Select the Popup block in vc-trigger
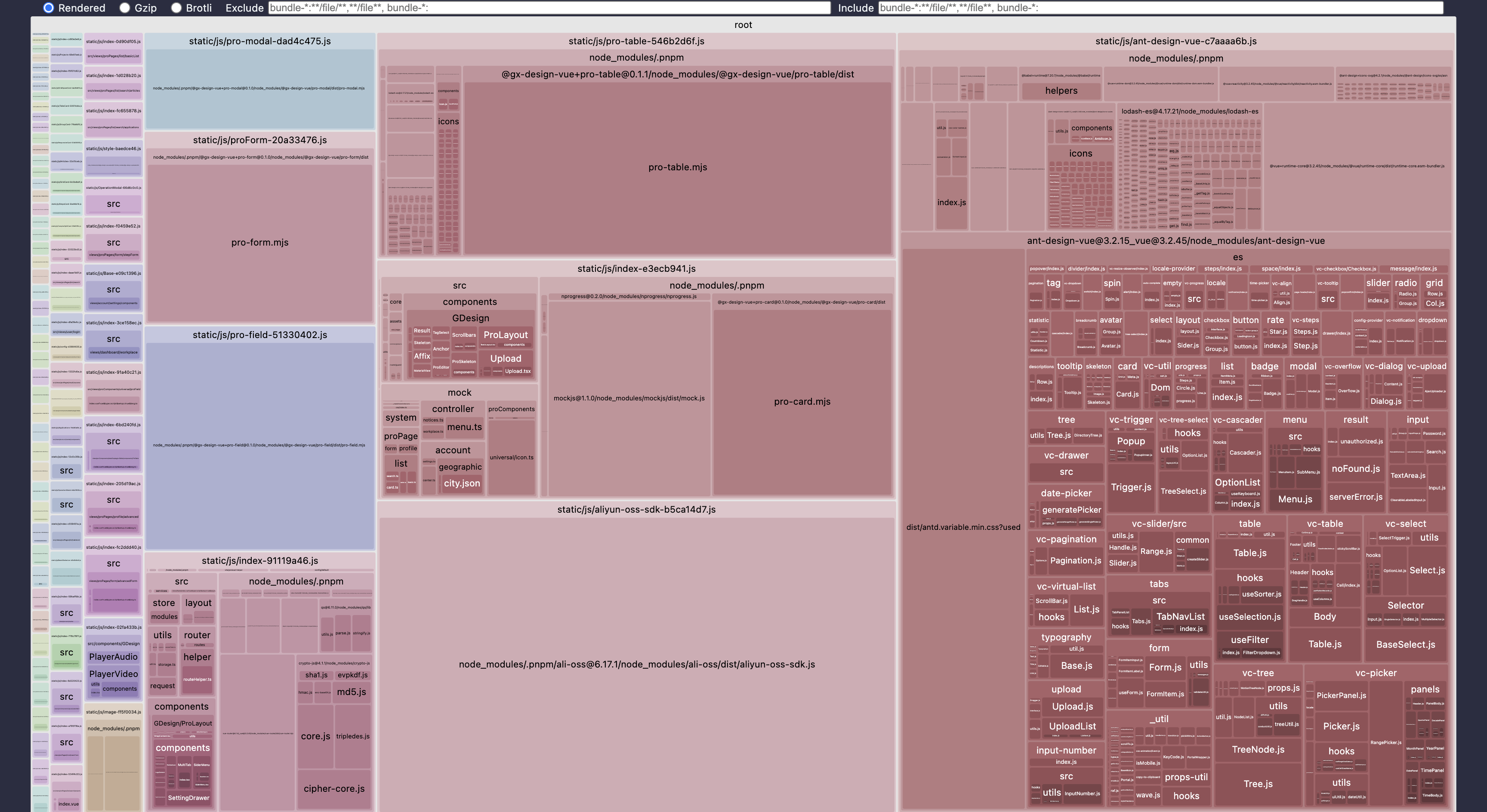 click(x=1131, y=441)
